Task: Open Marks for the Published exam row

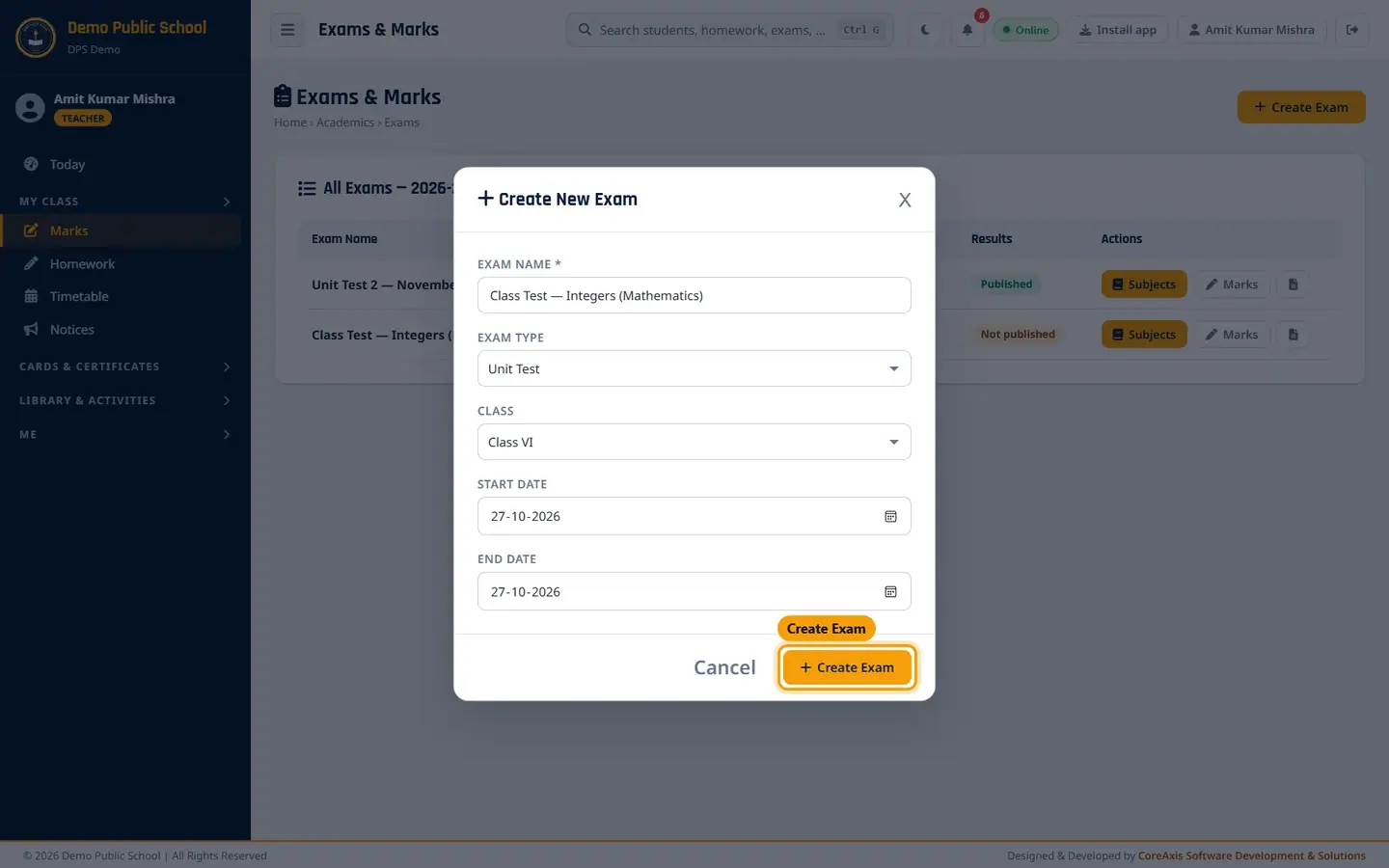Action: (x=1232, y=285)
